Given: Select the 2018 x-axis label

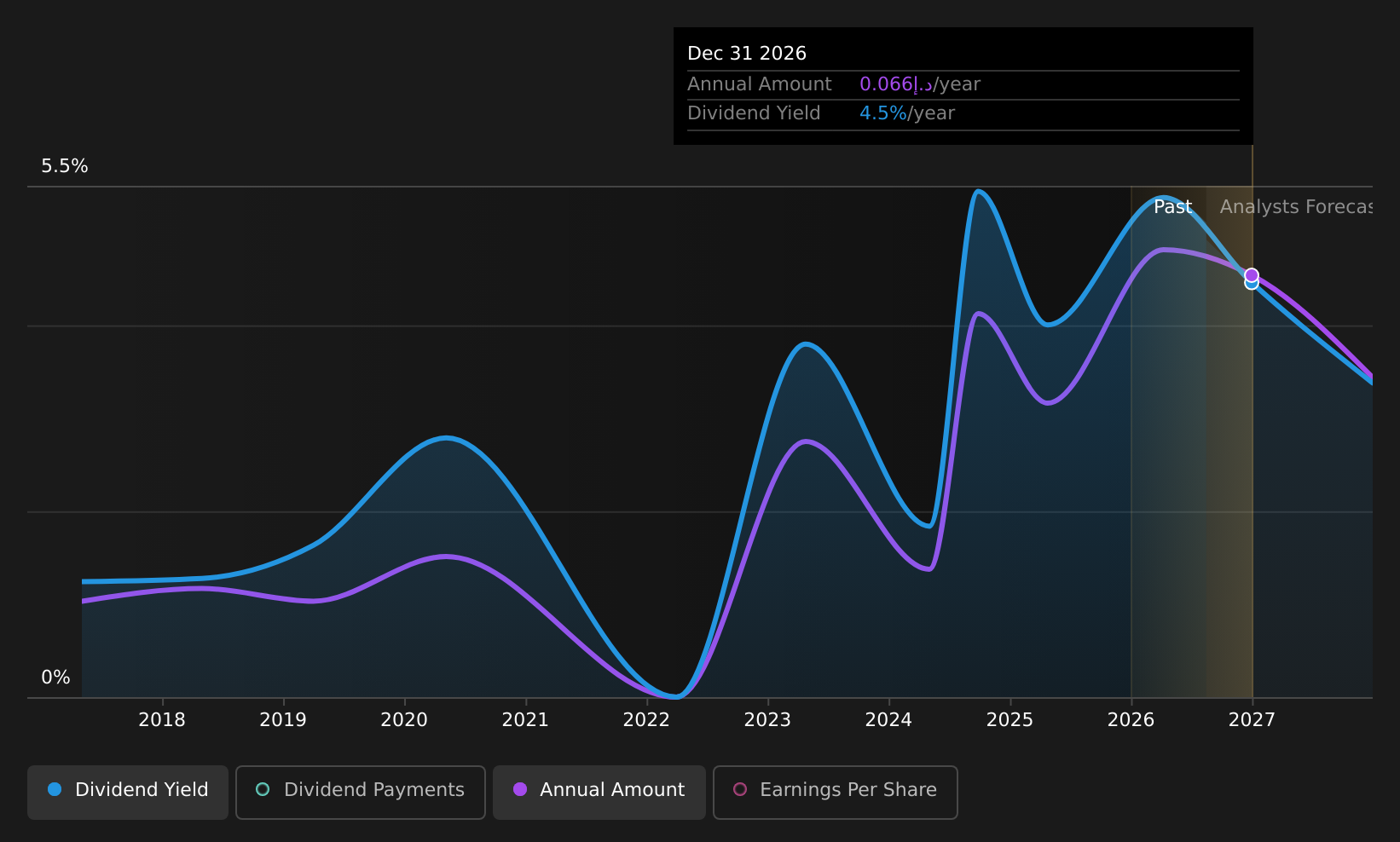Looking at the screenshot, I should (162, 720).
